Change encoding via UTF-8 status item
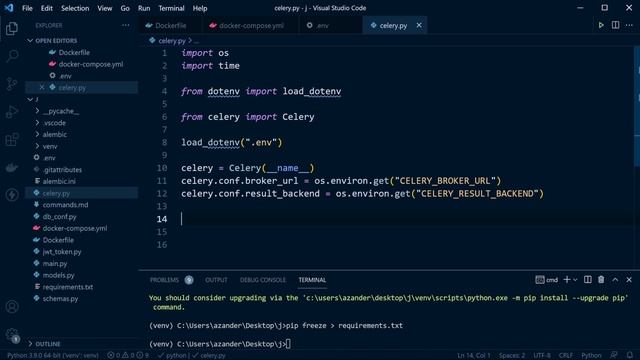 [542, 356]
